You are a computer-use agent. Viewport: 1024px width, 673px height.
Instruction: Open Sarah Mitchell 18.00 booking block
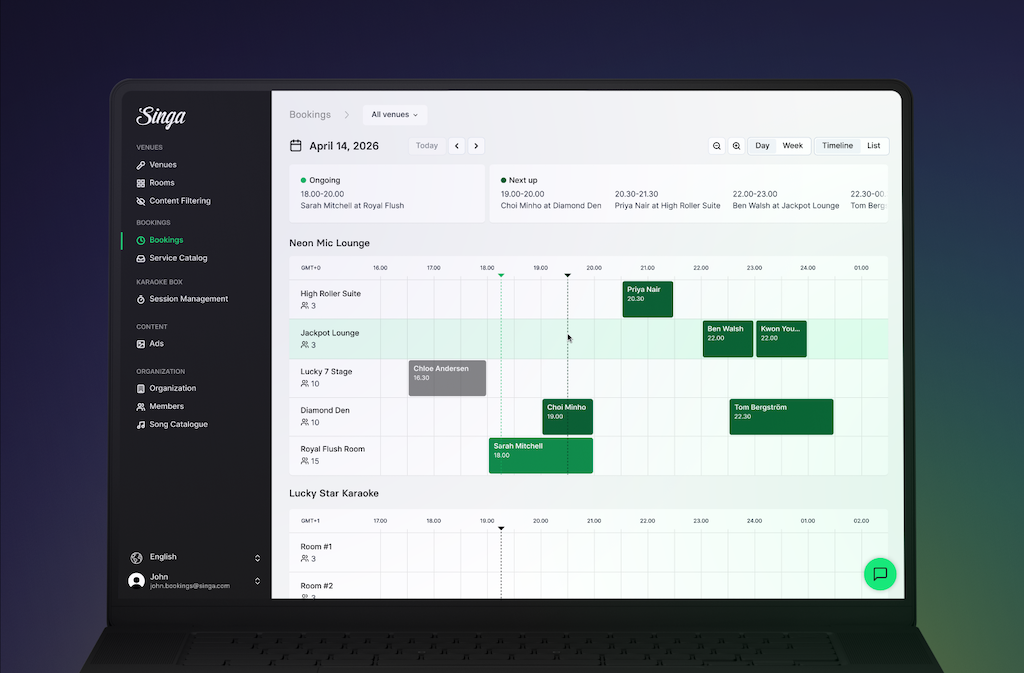(541, 456)
